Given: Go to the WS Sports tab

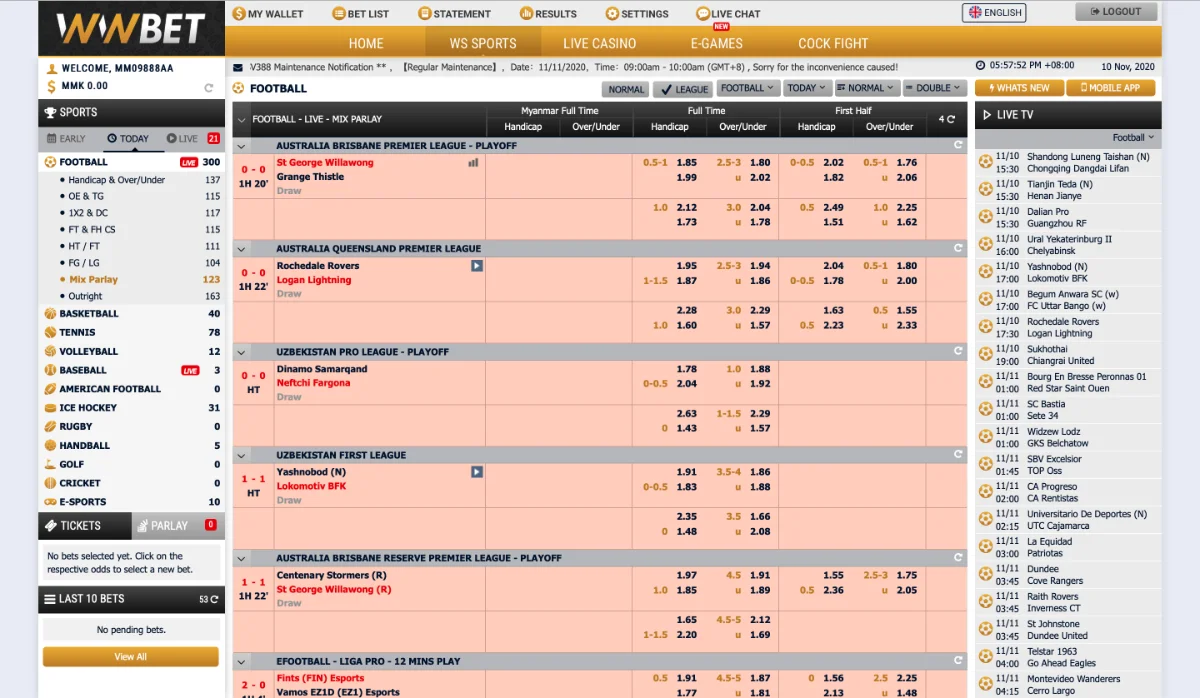Looking at the screenshot, I should point(483,43).
